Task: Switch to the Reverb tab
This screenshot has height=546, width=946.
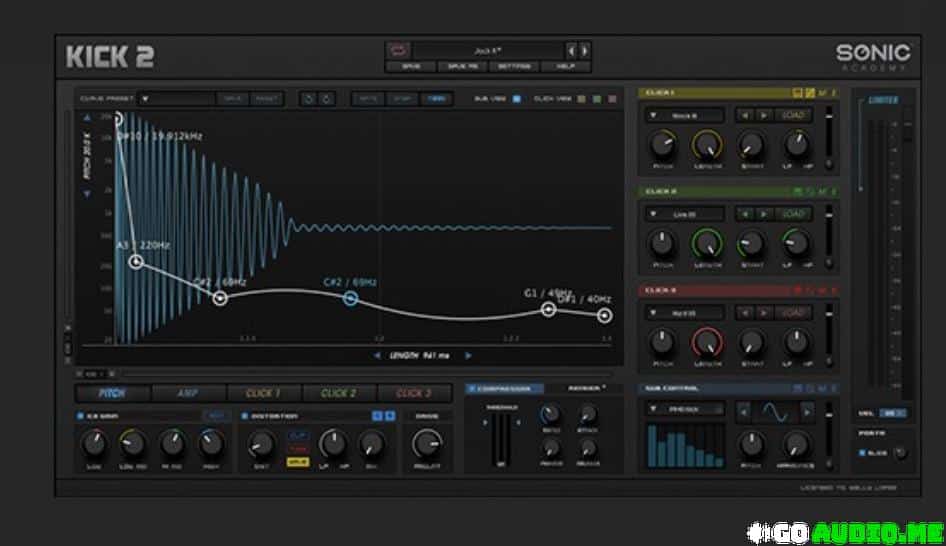Action: click(x=586, y=389)
